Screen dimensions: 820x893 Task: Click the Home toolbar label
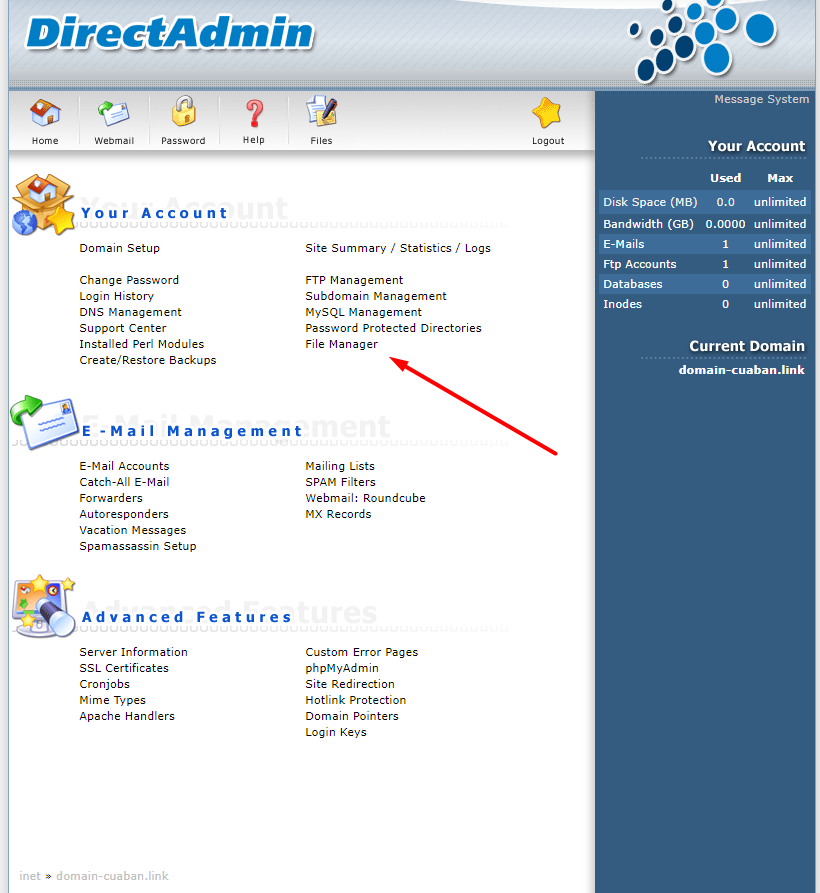pos(45,141)
